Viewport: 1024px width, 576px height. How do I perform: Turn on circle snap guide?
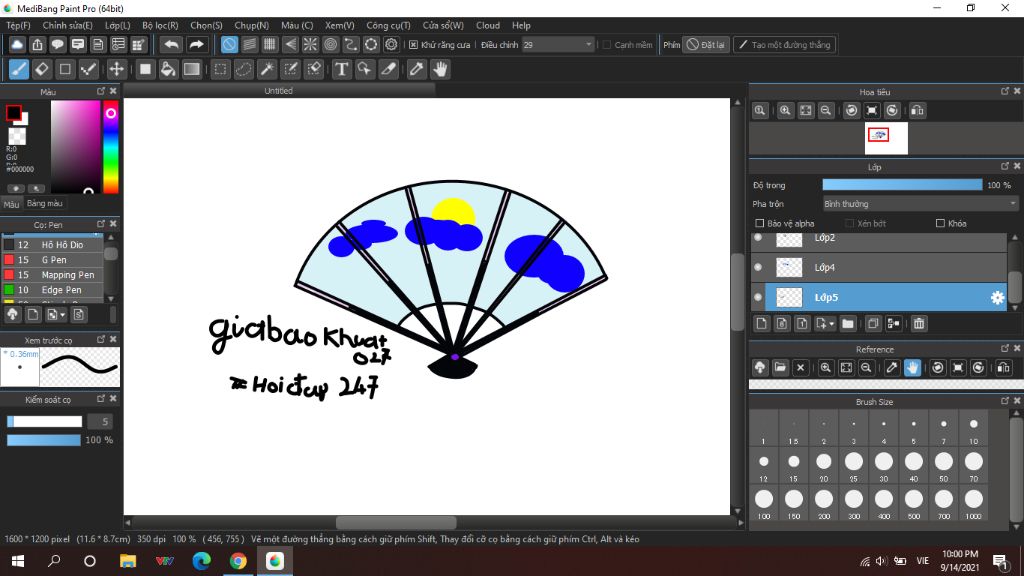[x=330, y=44]
